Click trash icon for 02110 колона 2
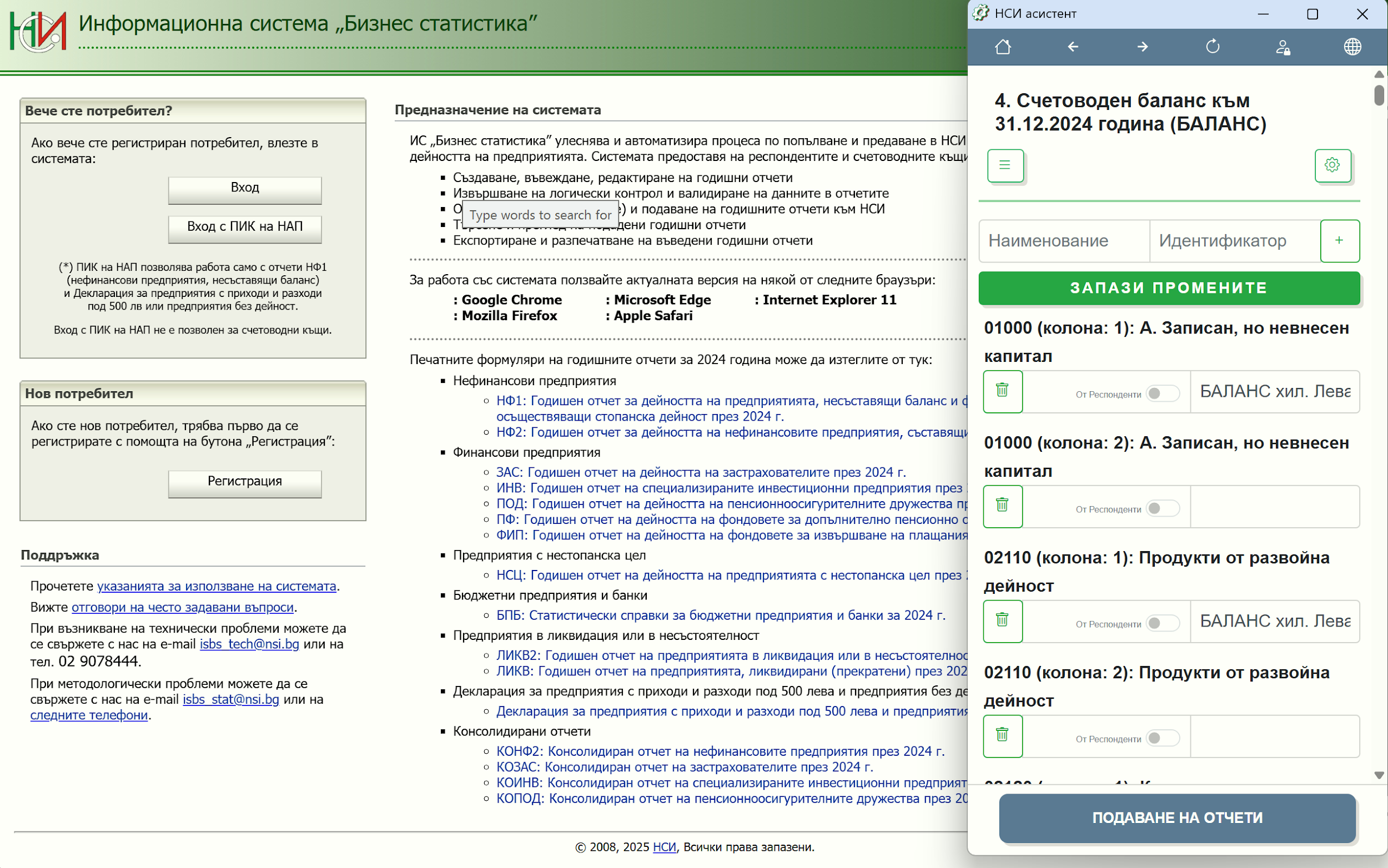Viewport: 1388px width, 868px height. tap(1002, 735)
